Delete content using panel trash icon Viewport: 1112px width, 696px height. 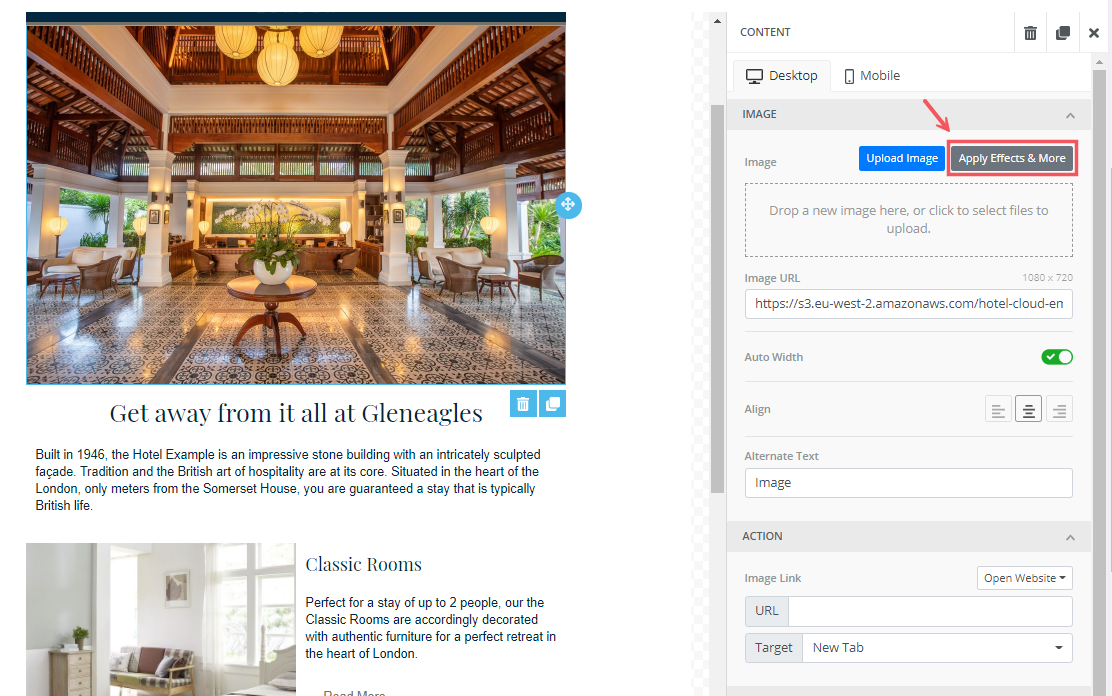pyautogui.click(x=1030, y=33)
